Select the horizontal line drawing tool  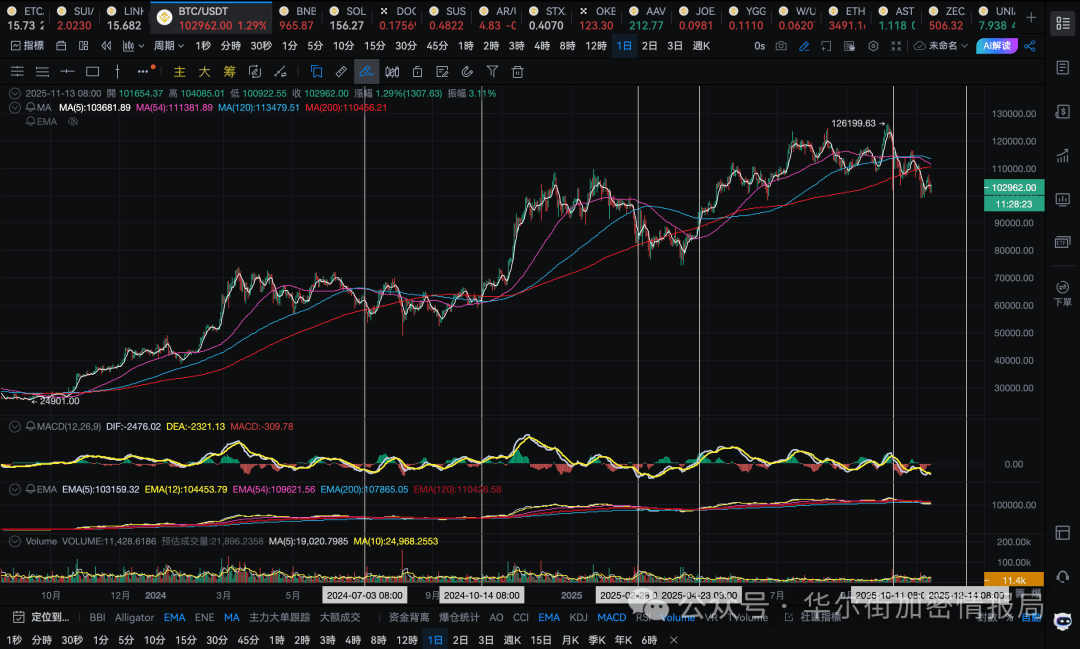68,72
